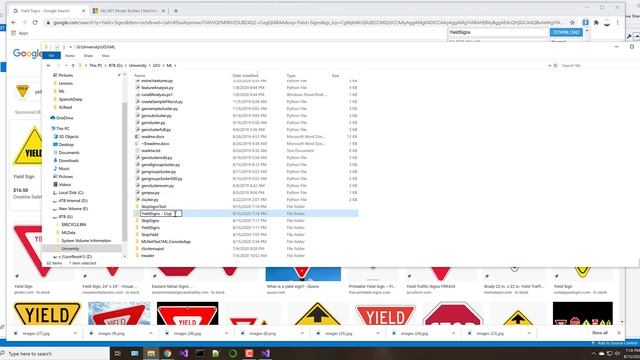Select the readme.docx Word document icon

point(138,136)
